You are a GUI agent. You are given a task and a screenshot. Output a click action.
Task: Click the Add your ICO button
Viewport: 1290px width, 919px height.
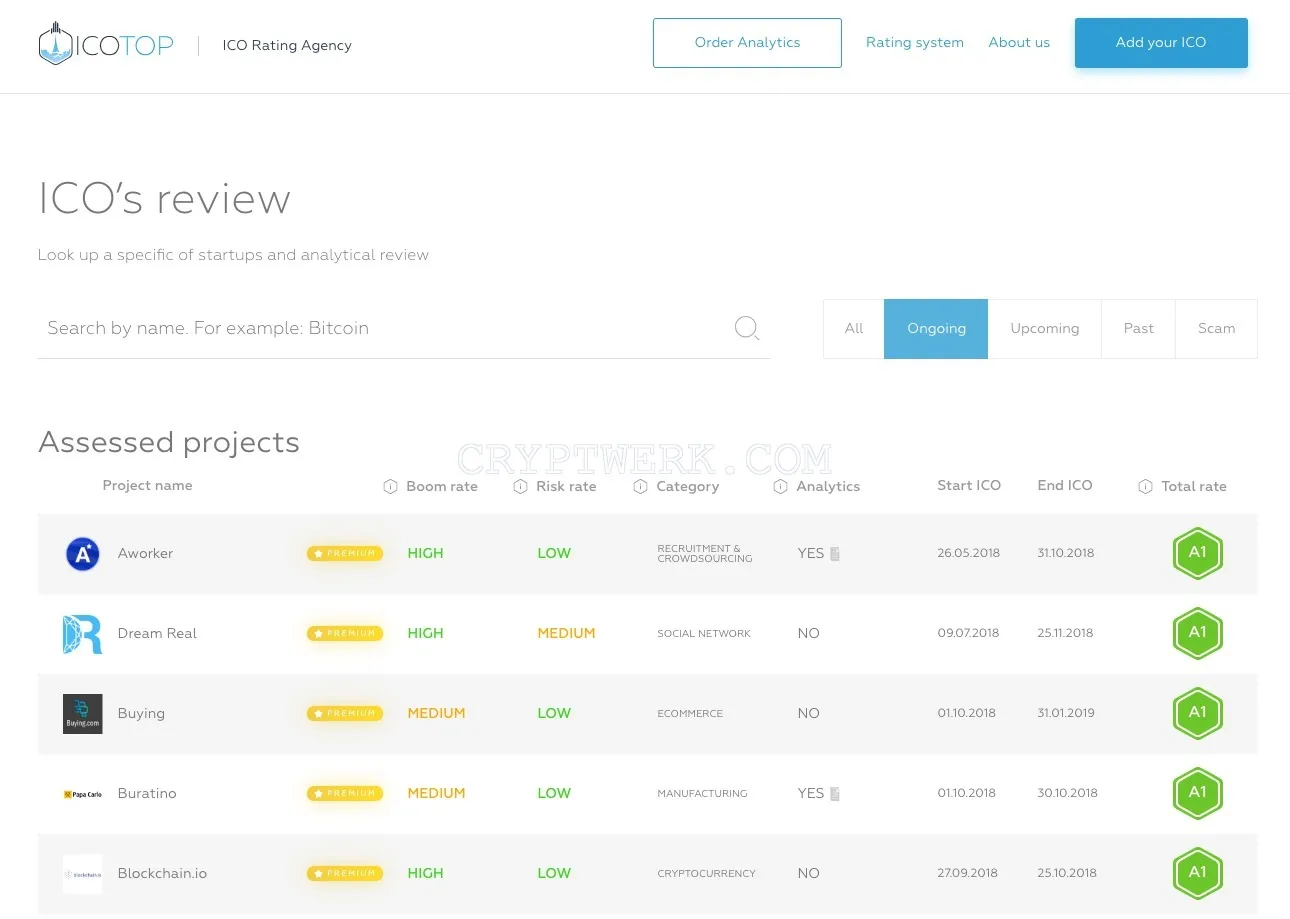click(1161, 43)
